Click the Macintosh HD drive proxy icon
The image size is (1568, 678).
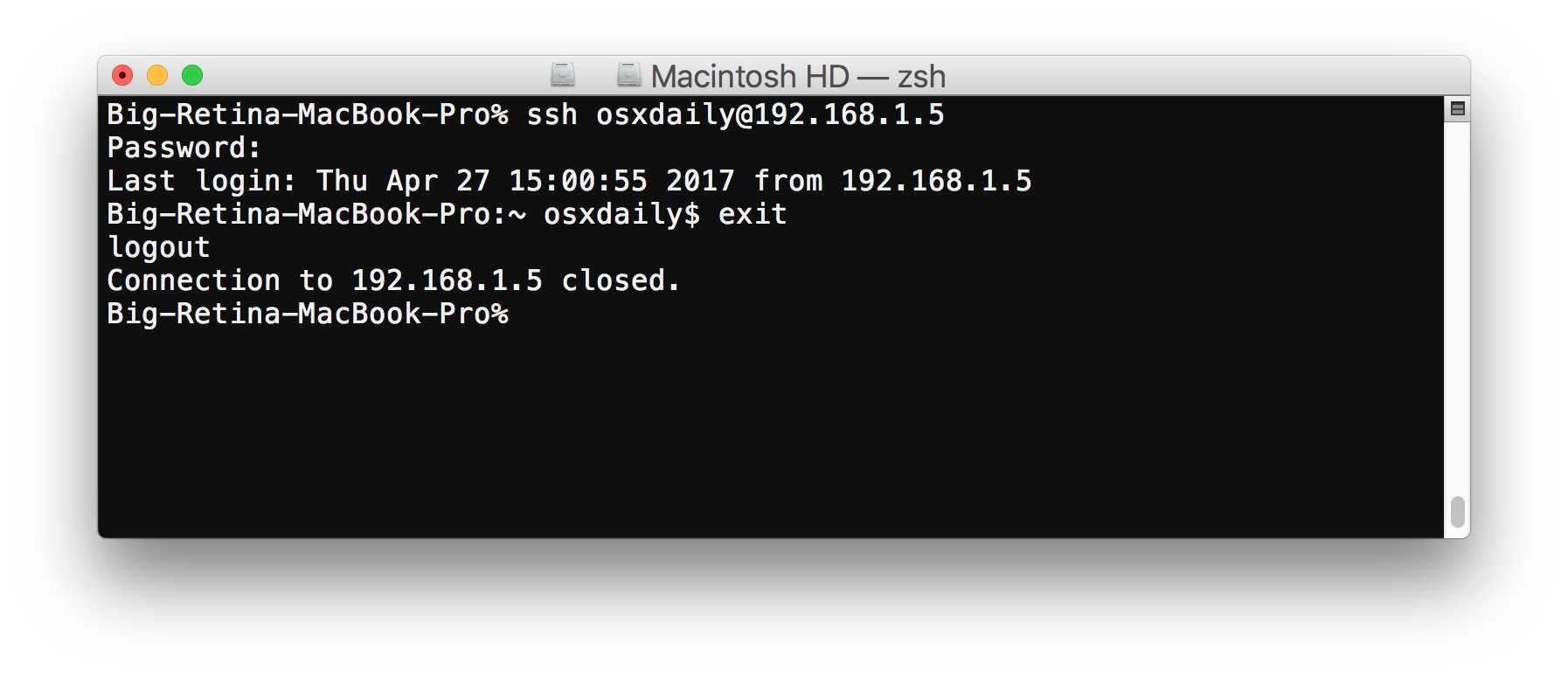point(628,75)
